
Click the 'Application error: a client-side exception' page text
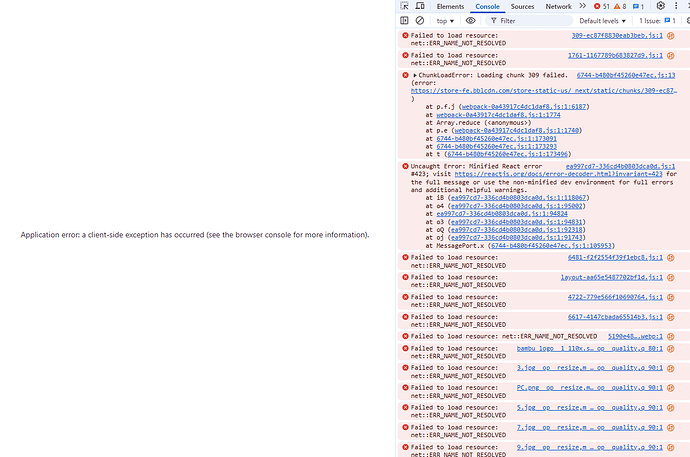point(195,235)
